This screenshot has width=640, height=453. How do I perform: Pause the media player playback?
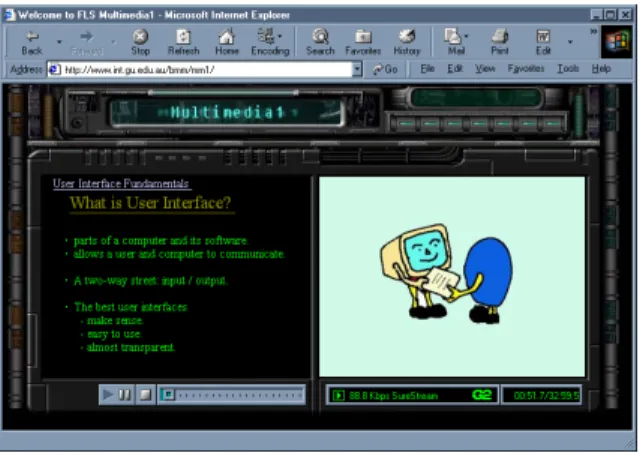pyautogui.click(x=124, y=395)
